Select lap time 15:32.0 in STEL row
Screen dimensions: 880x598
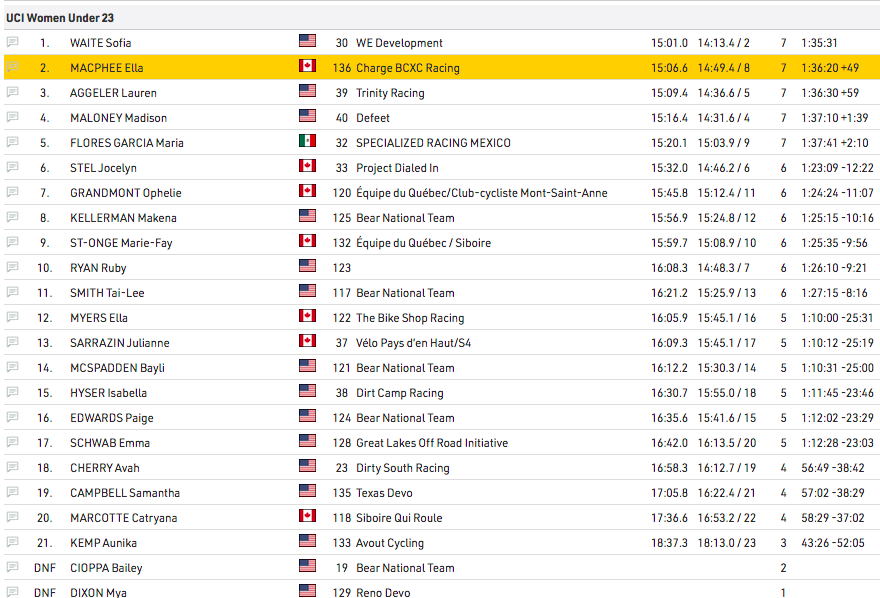(669, 168)
